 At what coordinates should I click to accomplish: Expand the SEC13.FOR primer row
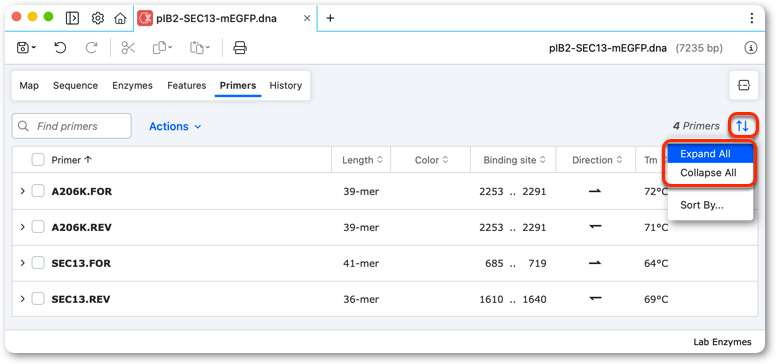[22, 263]
